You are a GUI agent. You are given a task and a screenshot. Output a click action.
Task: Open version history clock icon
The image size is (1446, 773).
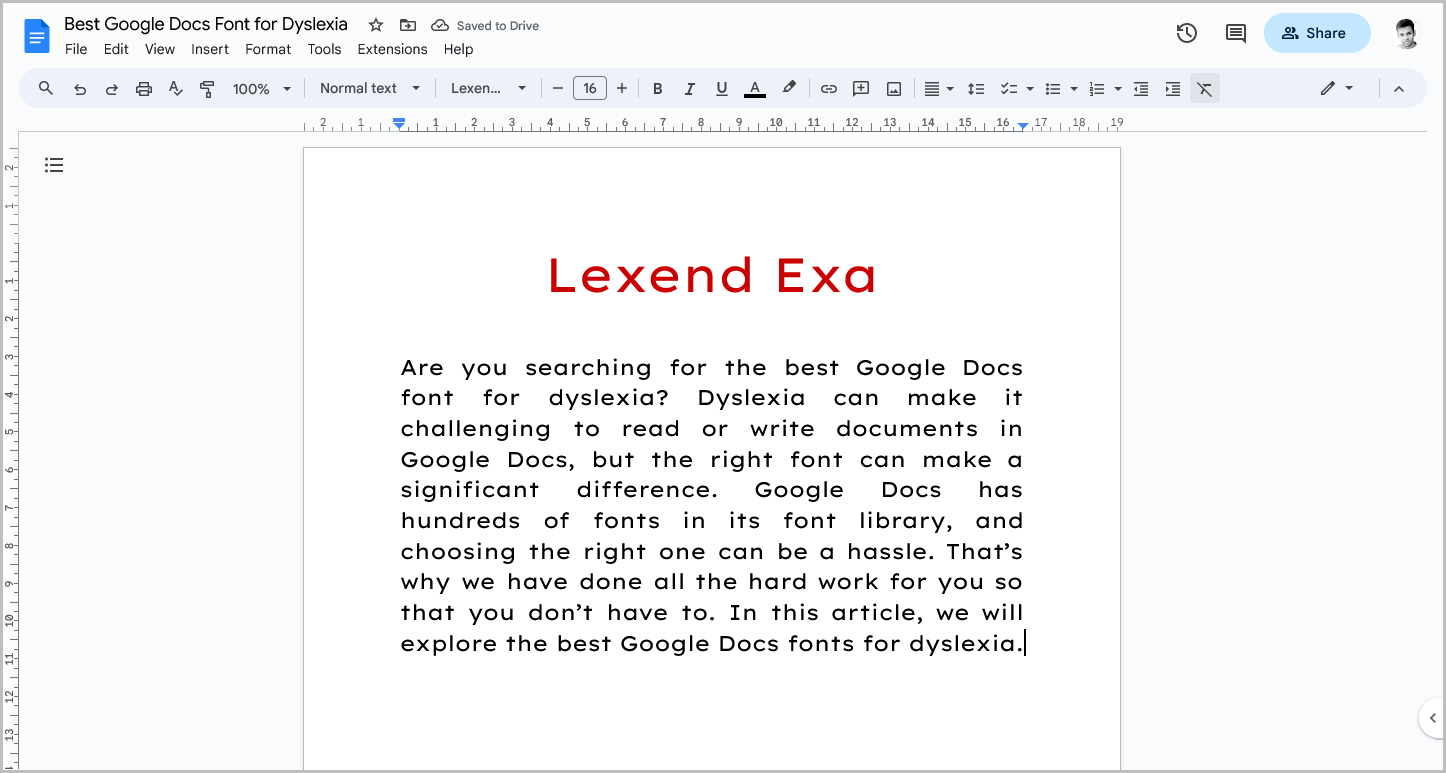click(x=1187, y=33)
